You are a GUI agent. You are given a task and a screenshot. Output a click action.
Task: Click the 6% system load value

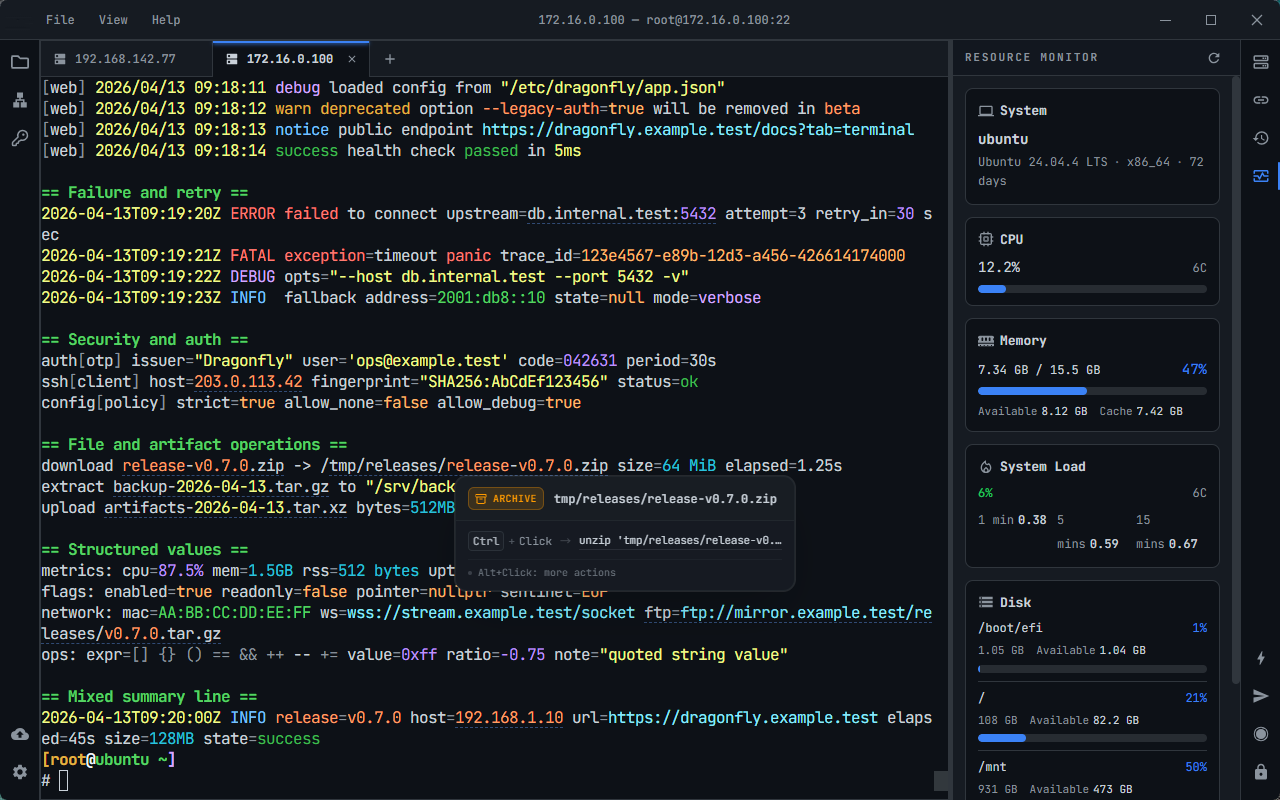point(985,493)
